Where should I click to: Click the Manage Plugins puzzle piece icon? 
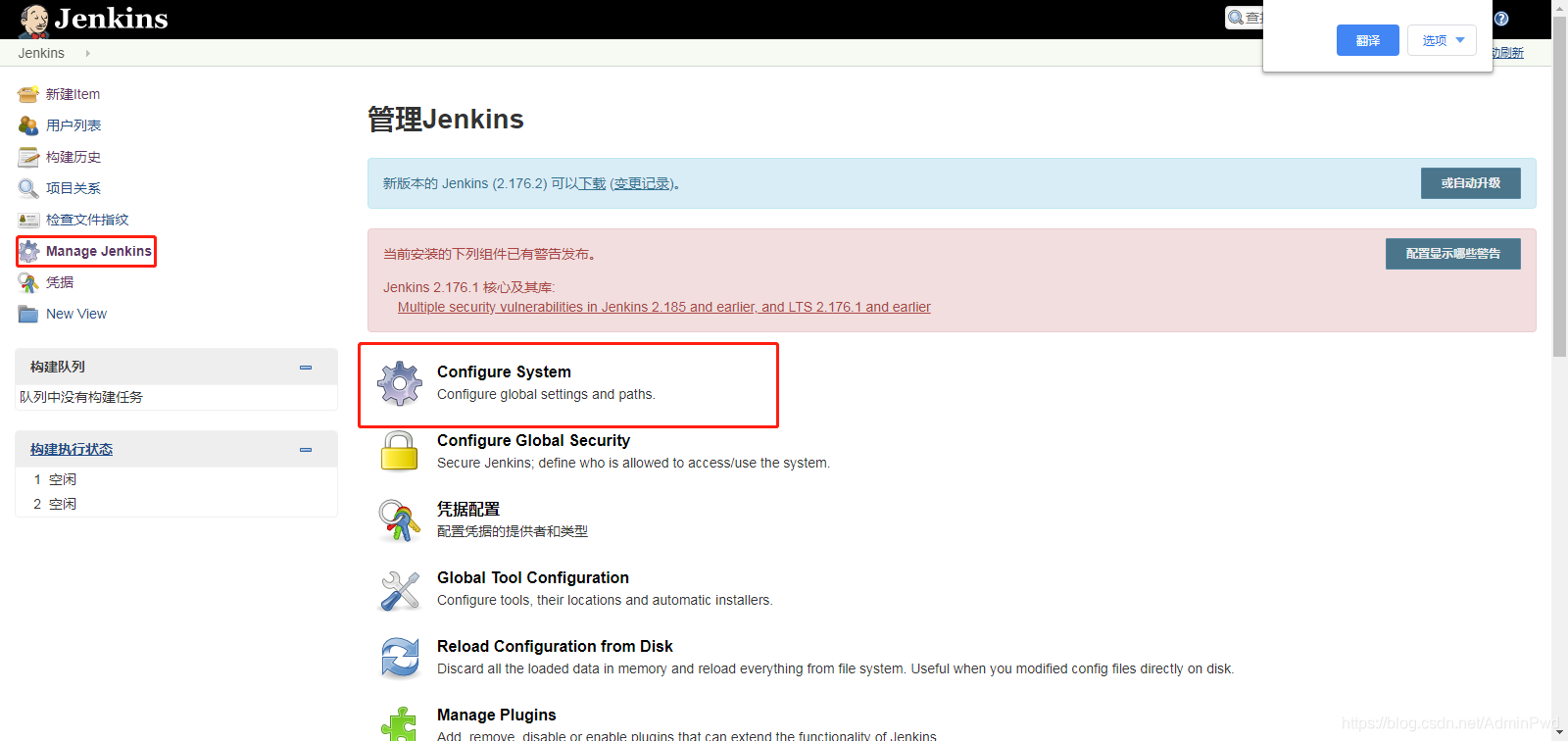[399, 723]
